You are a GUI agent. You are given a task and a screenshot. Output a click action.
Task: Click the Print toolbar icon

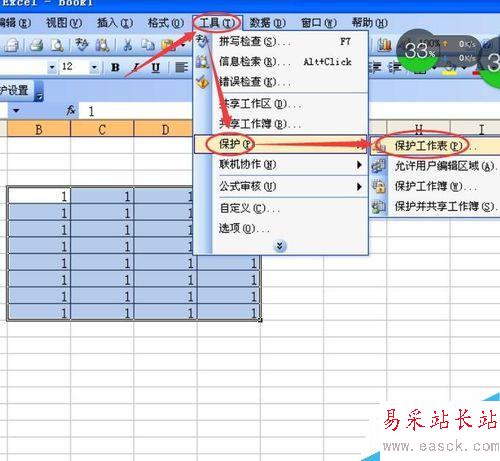[37, 45]
